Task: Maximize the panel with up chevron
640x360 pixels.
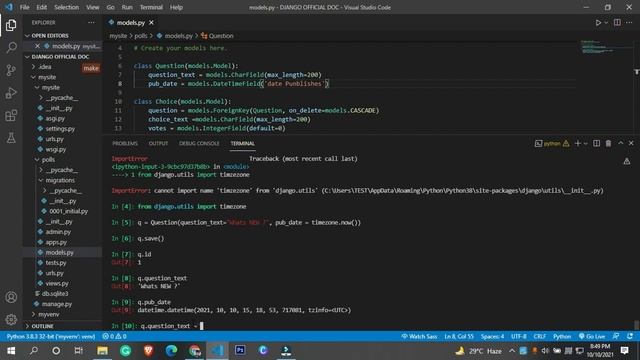Action: coord(620,143)
